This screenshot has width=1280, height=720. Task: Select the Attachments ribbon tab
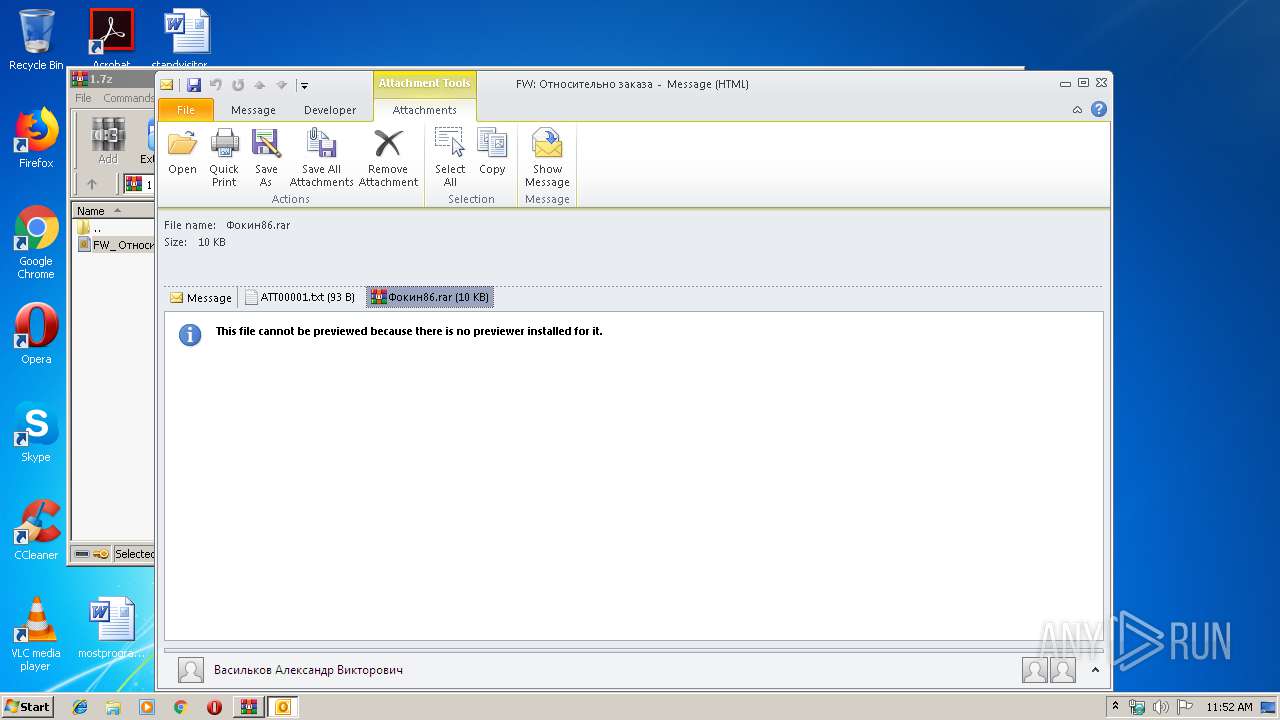click(424, 110)
